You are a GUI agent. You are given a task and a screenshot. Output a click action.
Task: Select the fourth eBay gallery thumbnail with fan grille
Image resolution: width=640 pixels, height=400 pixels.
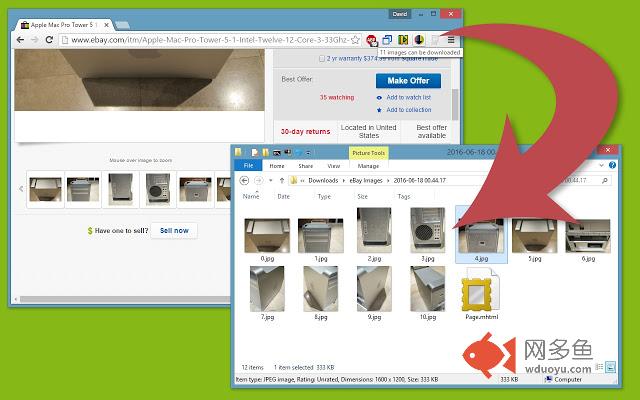coord(158,189)
